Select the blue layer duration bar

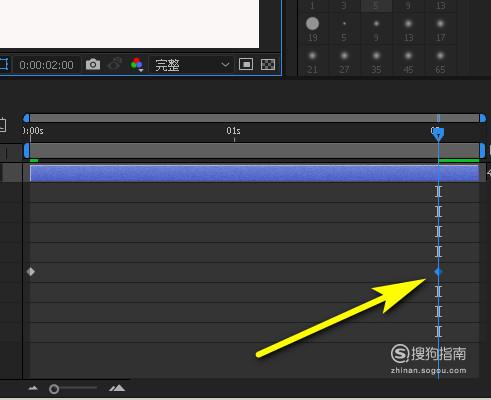click(x=255, y=173)
